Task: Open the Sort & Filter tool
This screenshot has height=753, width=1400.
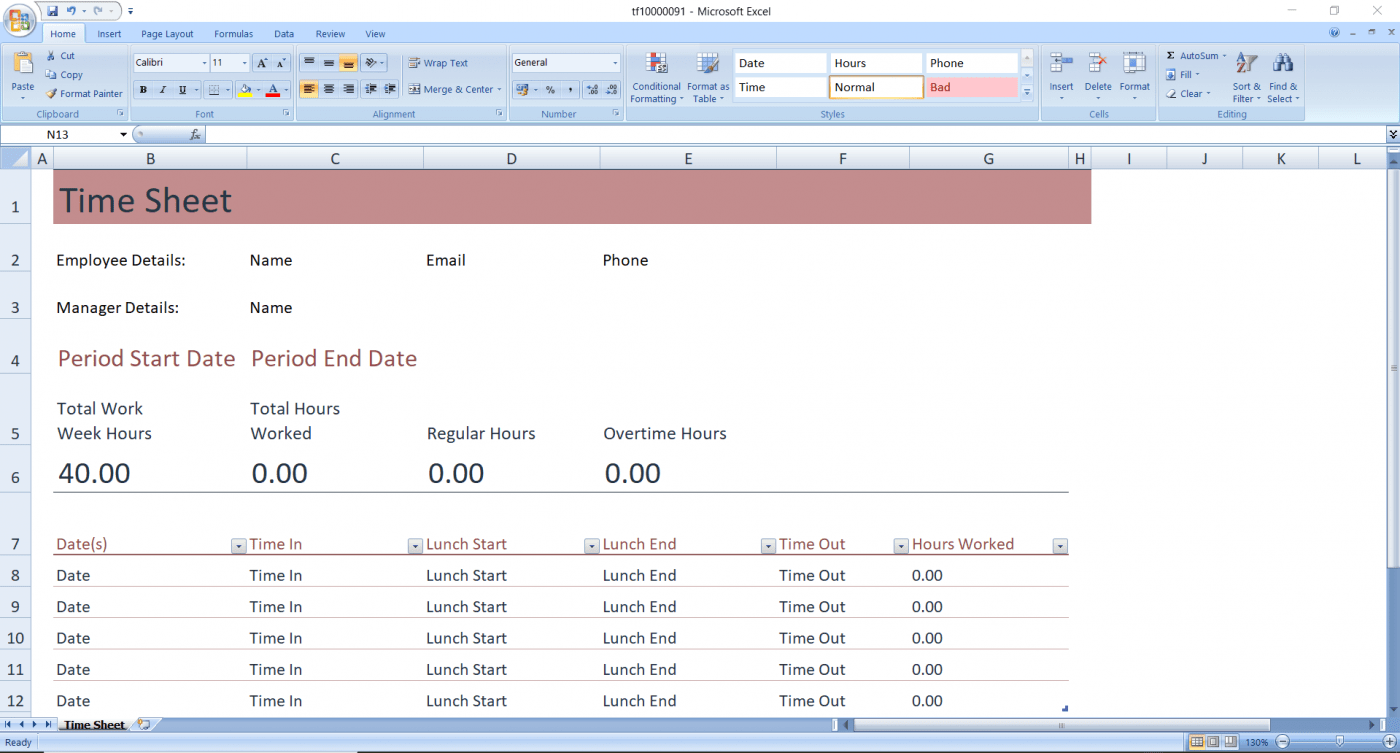Action: click(1246, 77)
